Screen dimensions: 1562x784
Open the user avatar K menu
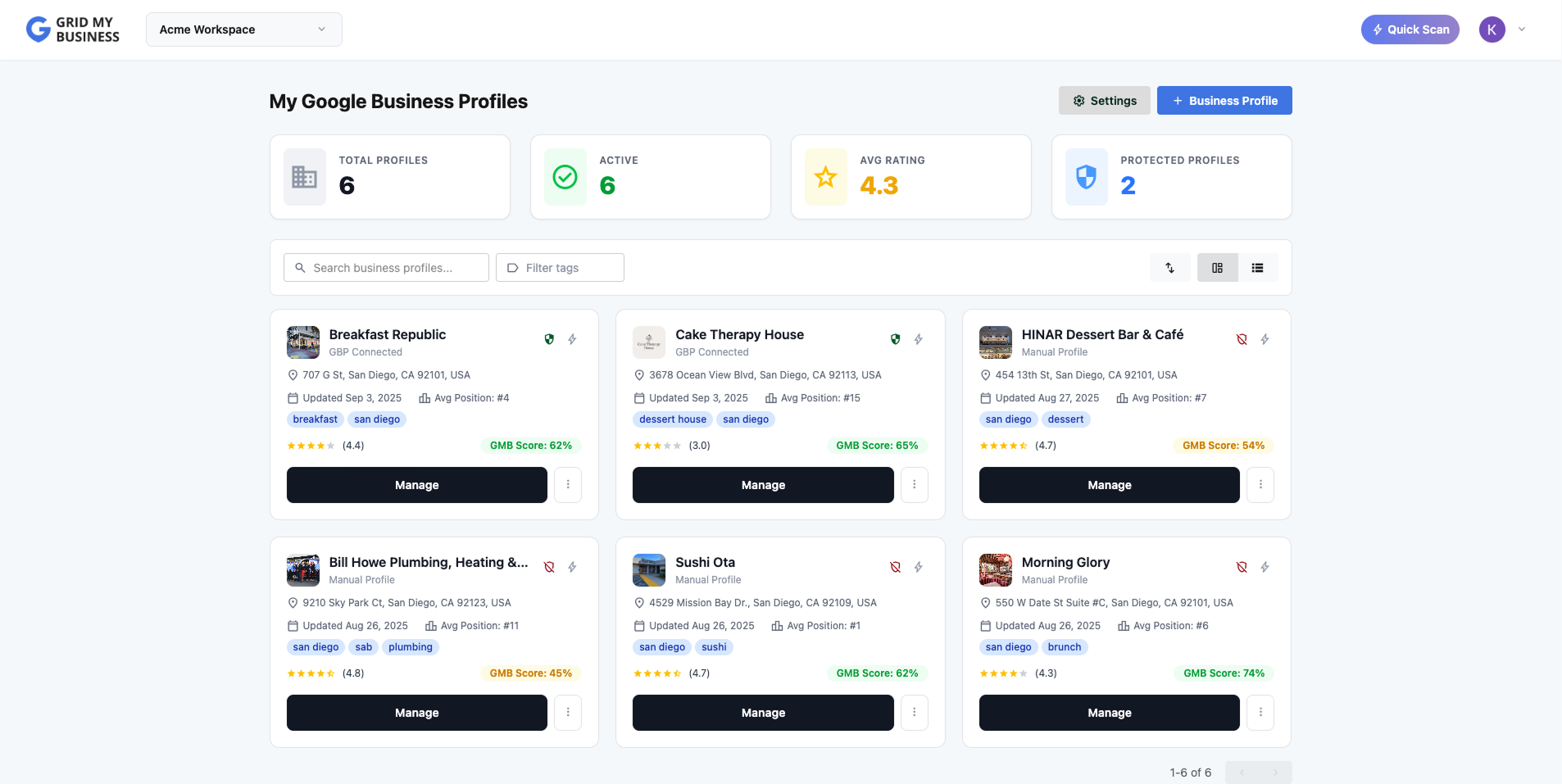1492,29
